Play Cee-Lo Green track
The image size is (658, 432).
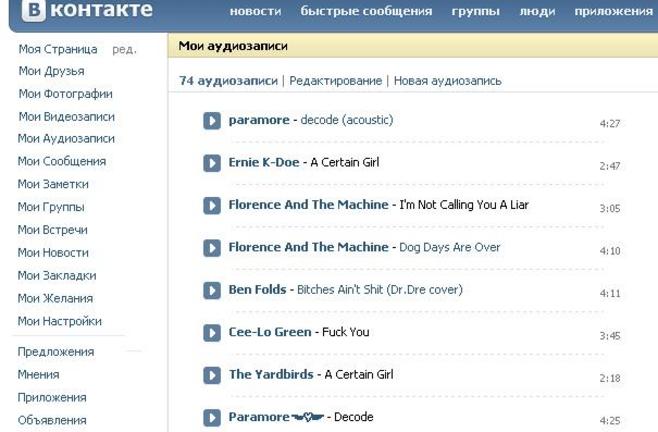tap(212, 333)
